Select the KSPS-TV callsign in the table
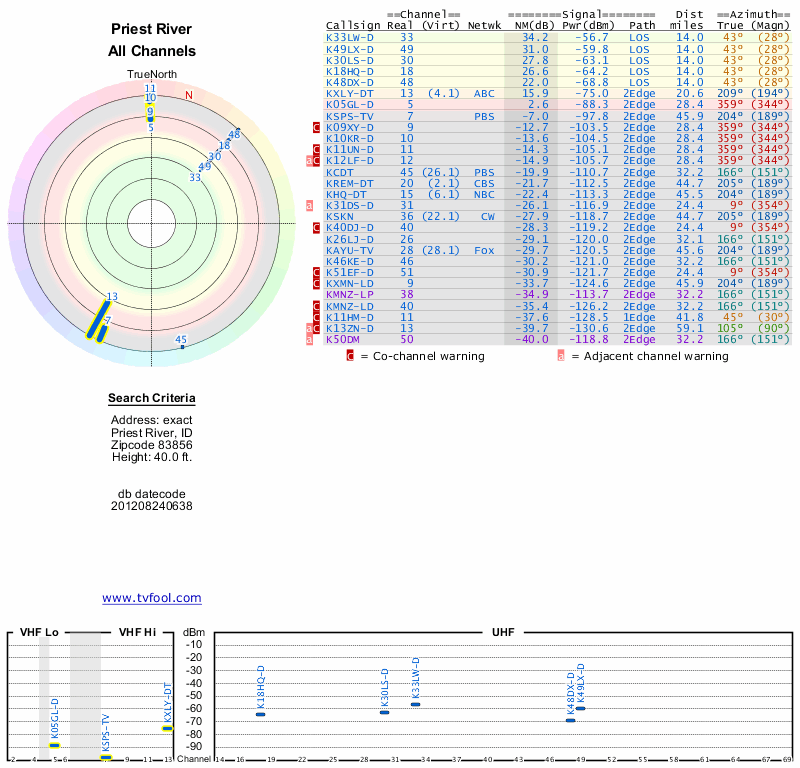Screen dimensions: 800x768 click(349, 116)
